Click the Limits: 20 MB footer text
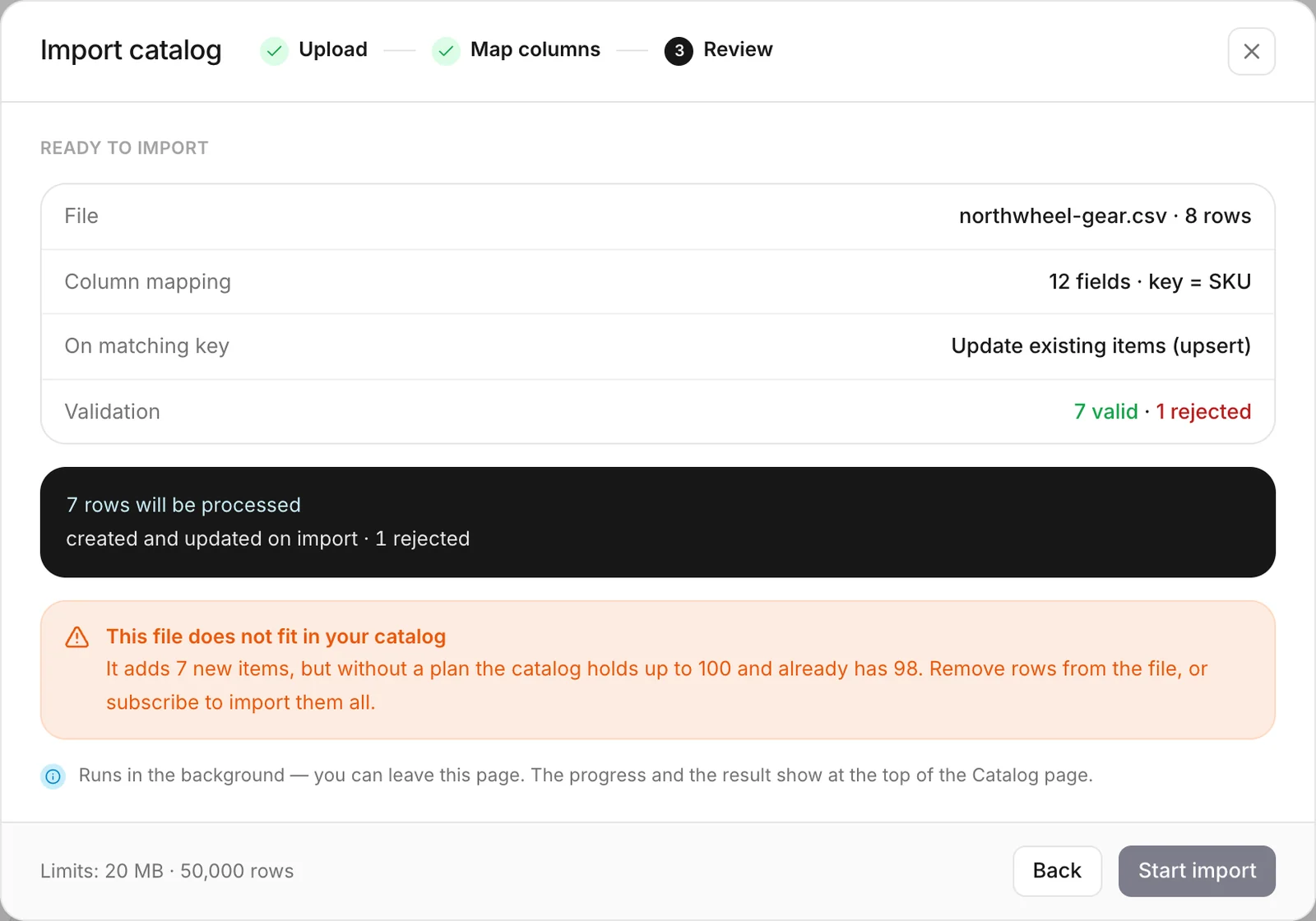Image resolution: width=1316 pixels, height=921 pixels. [x=167, y=871]
